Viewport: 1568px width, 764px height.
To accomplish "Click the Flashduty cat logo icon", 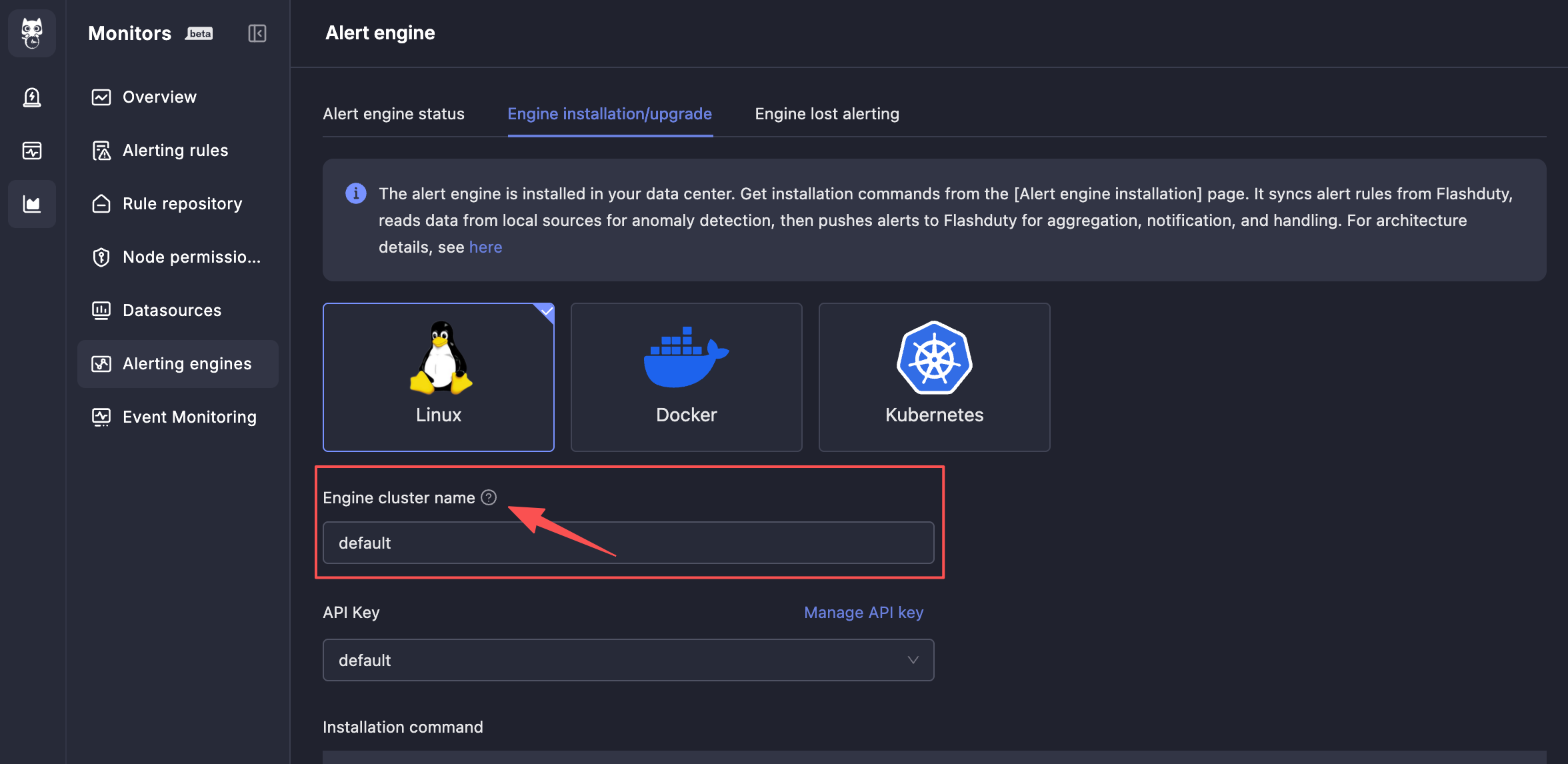I will [31, 33].
